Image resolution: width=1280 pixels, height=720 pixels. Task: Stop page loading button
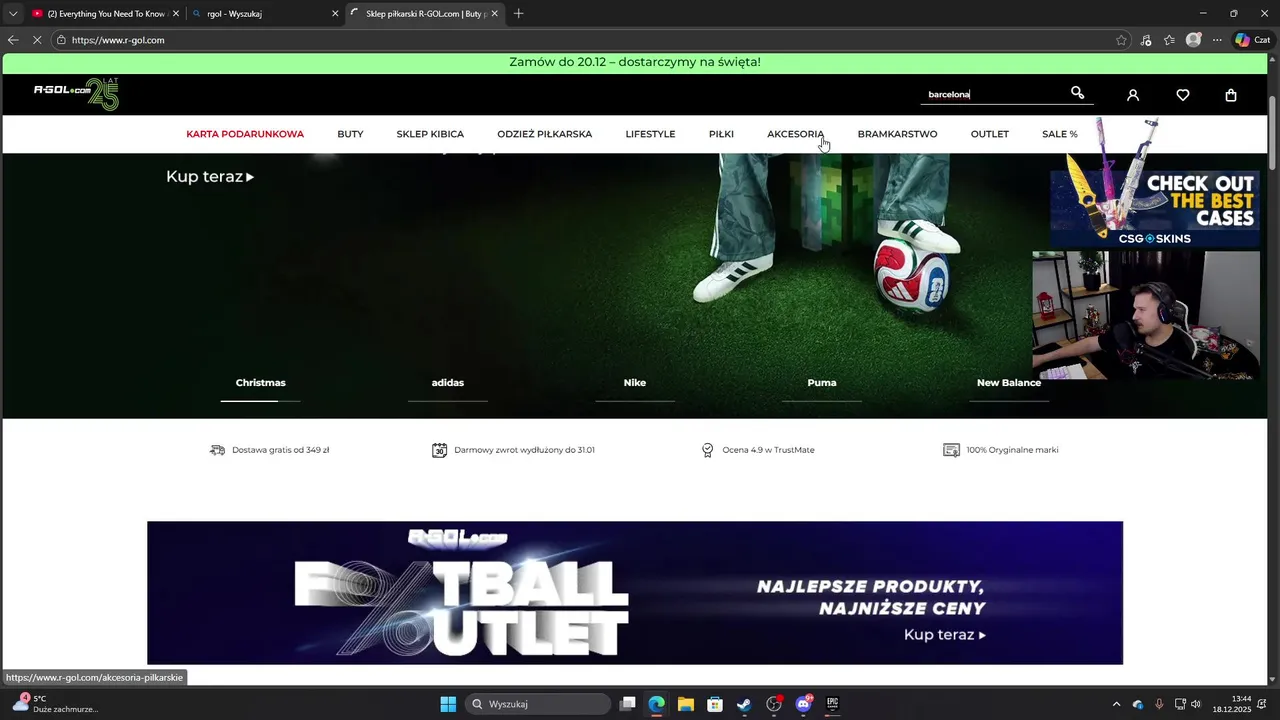(x=38, y=40)
